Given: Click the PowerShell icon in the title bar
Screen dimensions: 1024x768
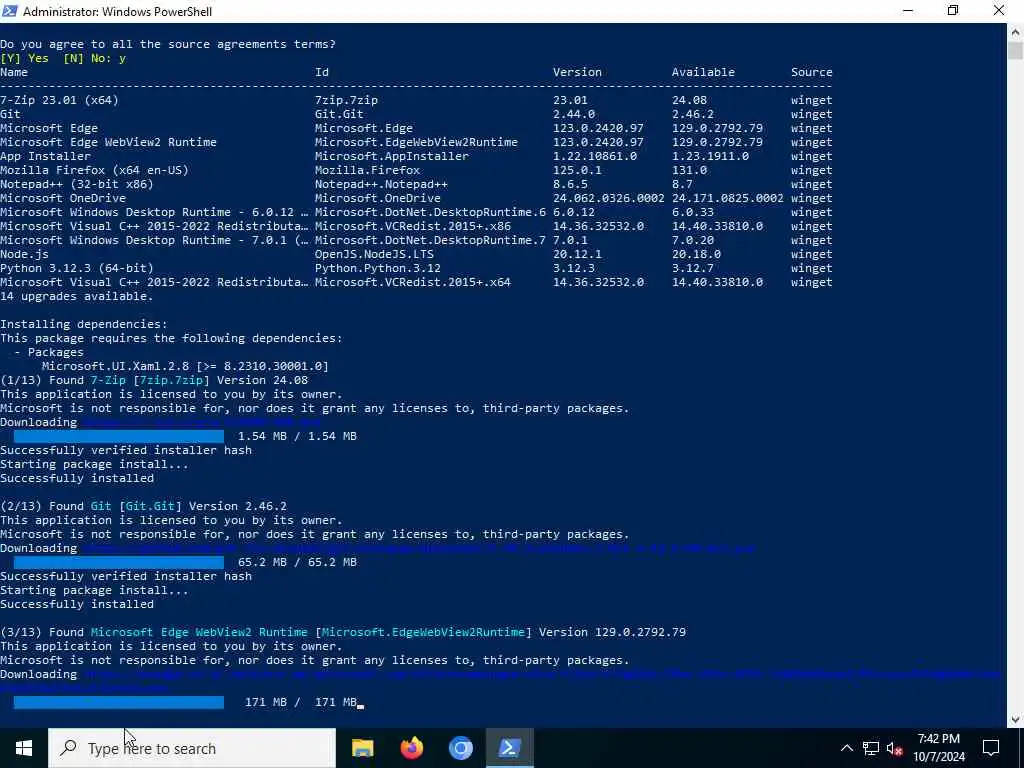Looking at the screenshot, I should coord(10,10).
